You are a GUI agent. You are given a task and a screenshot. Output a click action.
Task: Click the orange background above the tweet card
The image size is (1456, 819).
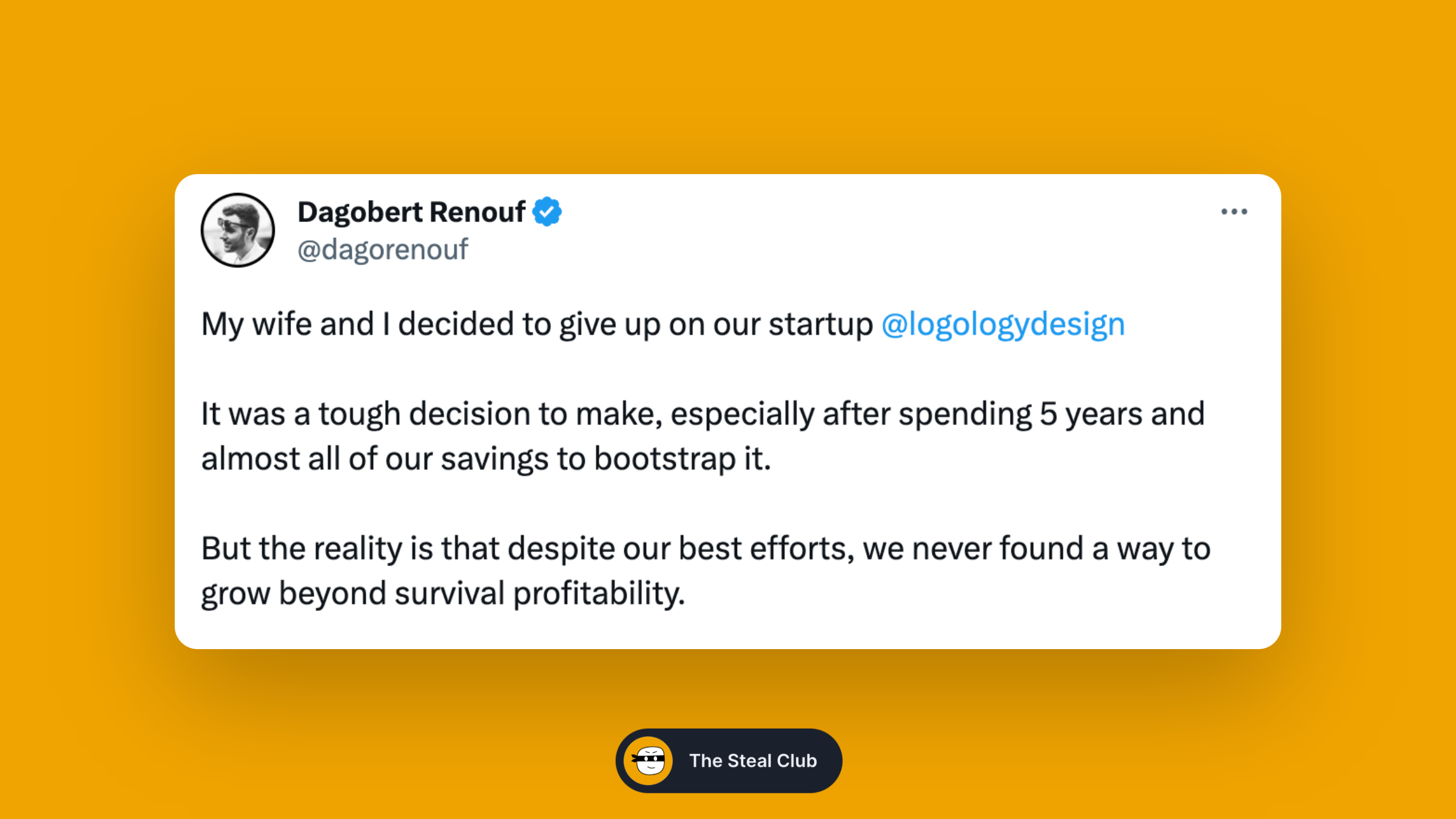(728, 85)
